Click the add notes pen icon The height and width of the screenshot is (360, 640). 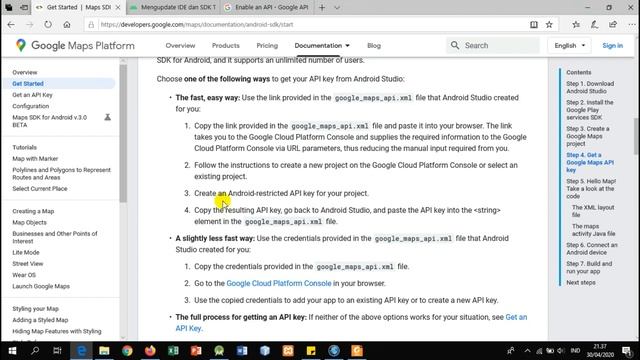pyautogui.click(x=594, y=24)
